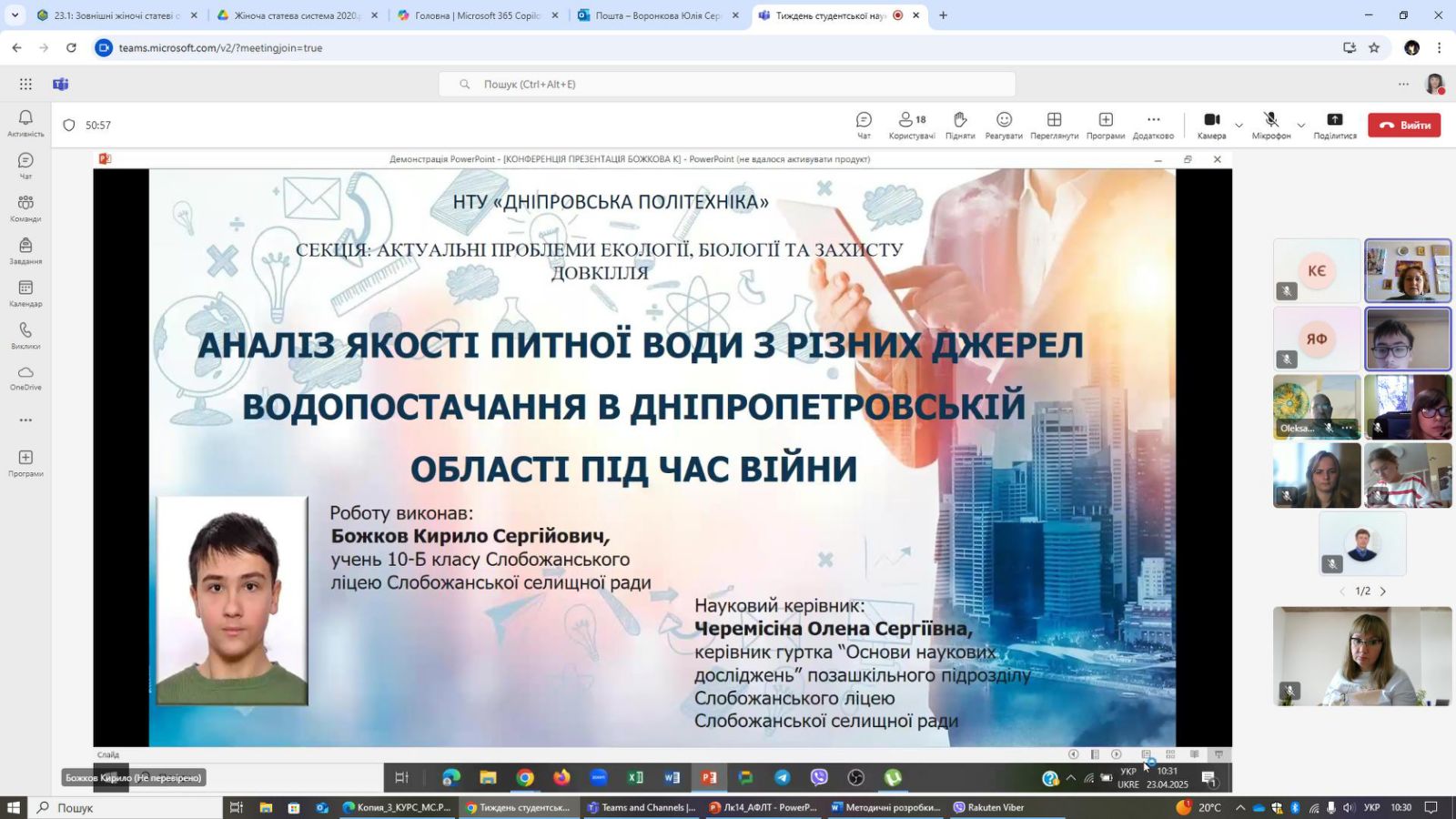Click the Teams search field
This screenshot has width=1456, height=819.
(726, 84)
